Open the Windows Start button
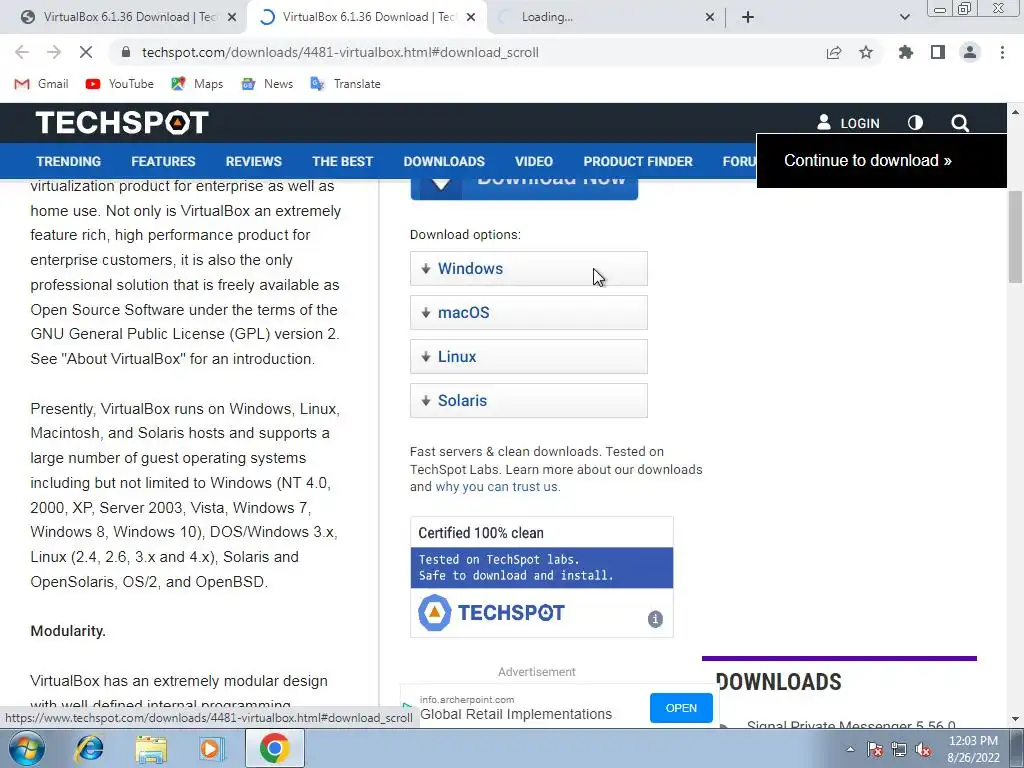The image size is (1024, 768). coord(27,748)
